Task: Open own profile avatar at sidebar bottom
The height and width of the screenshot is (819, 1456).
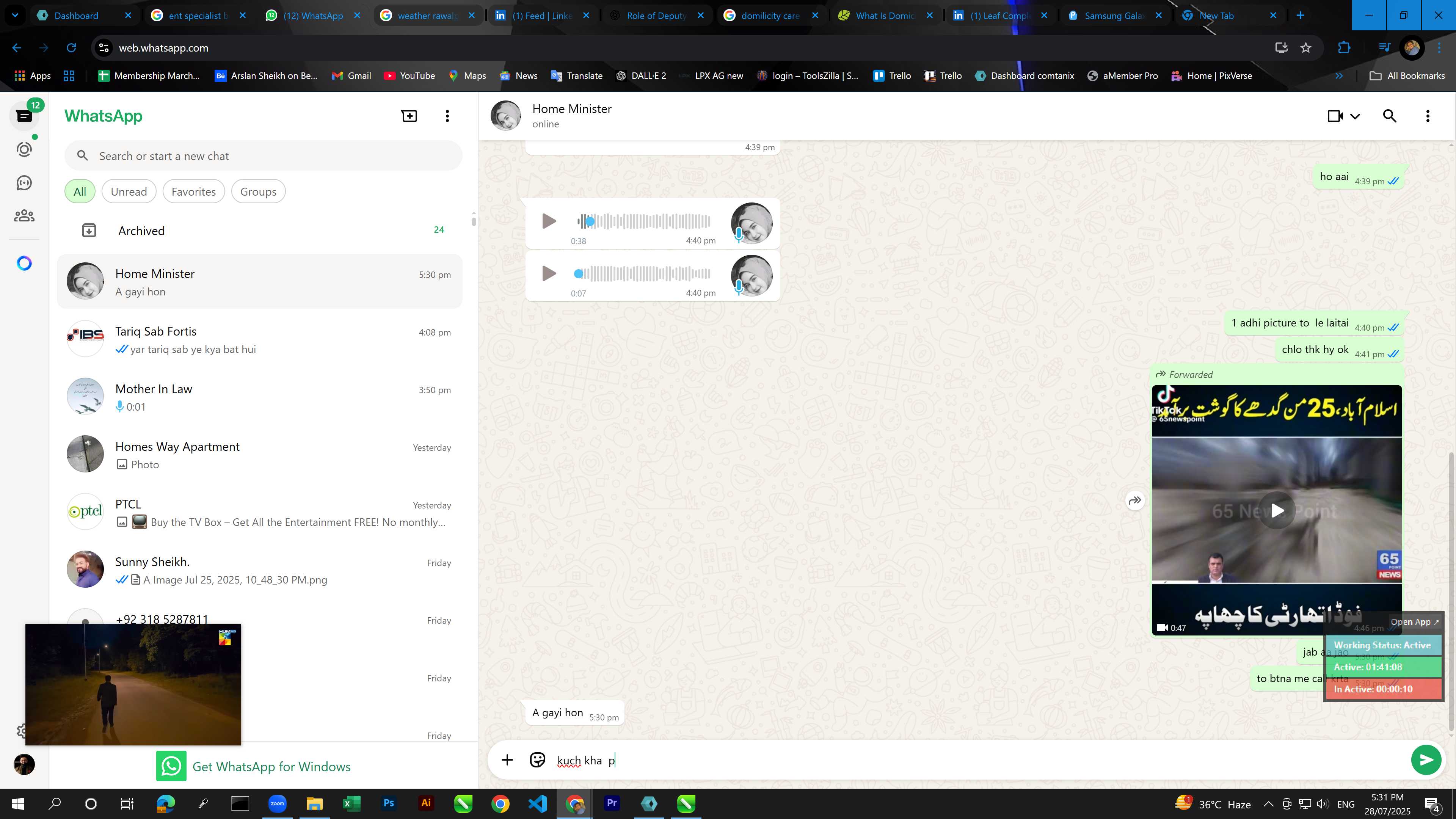Action: tap(24, 765)
